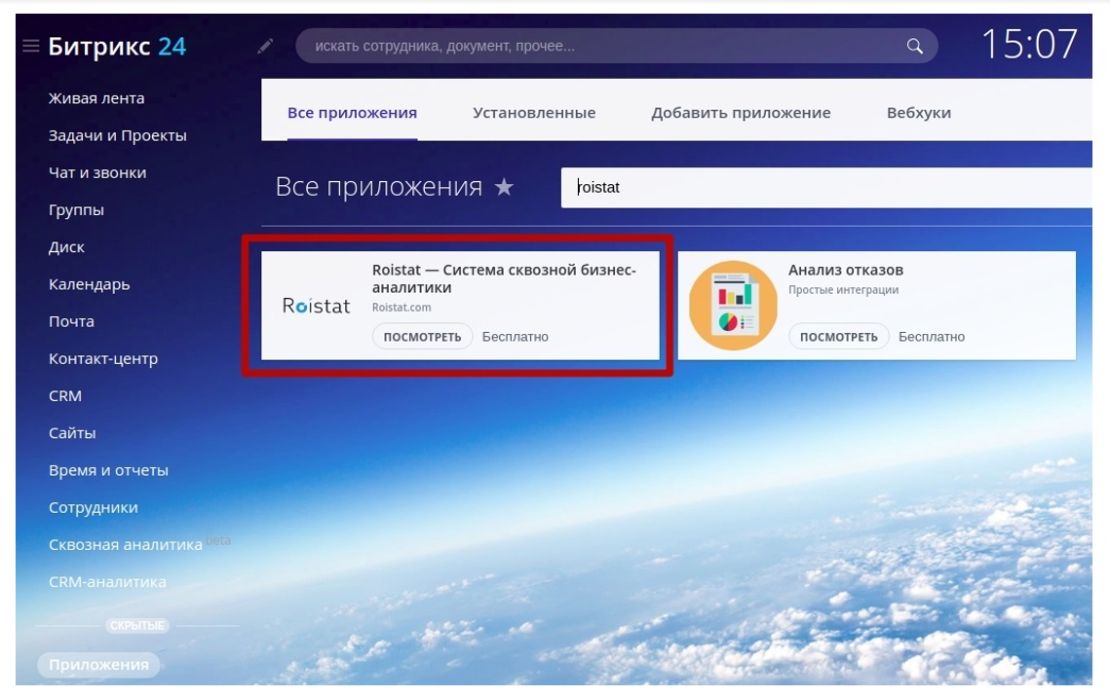
Task: Open Почта in the sidebar
Action: (x=71, y=321)
